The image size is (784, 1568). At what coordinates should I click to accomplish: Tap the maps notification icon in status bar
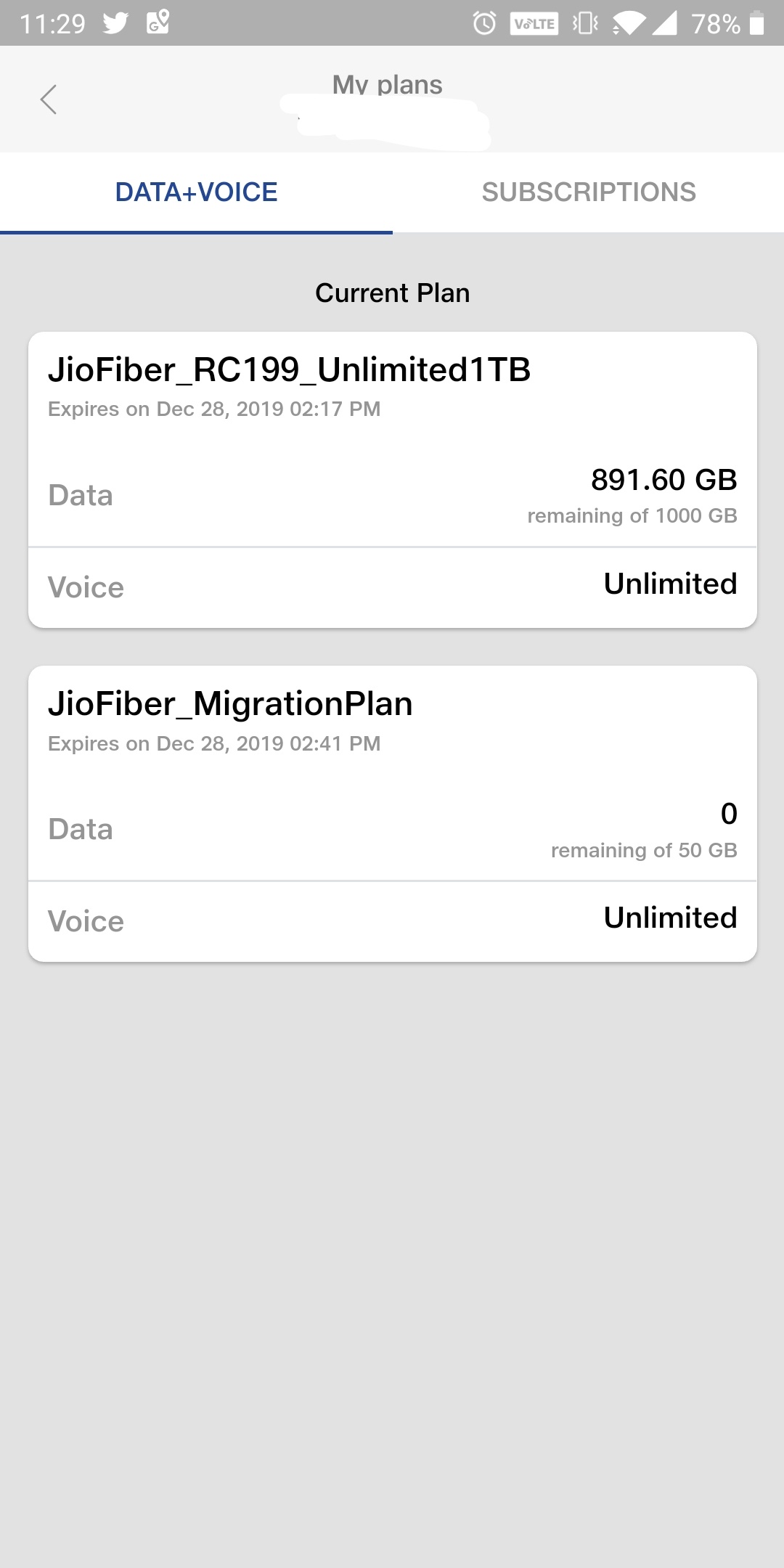(x=158, y=23)
